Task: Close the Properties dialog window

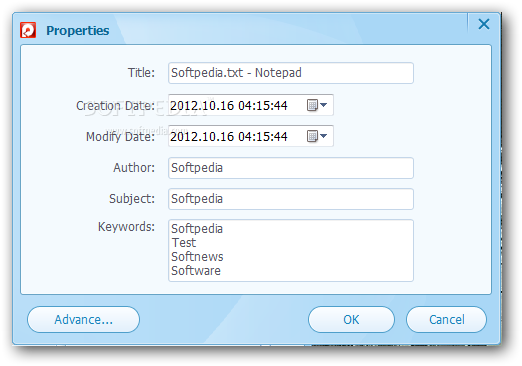Action: pyautogui.click(x=484, y=24)
